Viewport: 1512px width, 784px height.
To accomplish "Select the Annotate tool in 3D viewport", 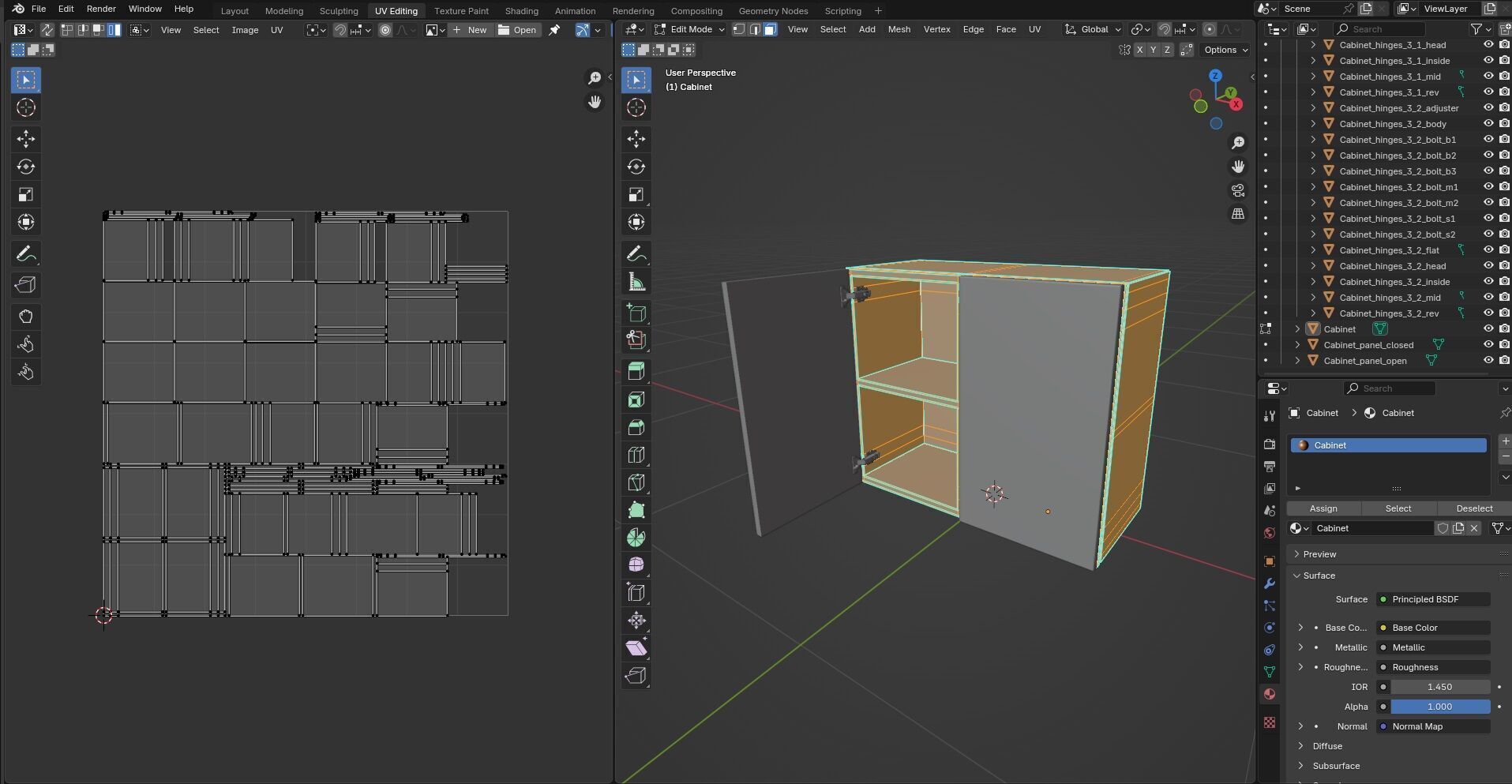I will click(636, 253).
